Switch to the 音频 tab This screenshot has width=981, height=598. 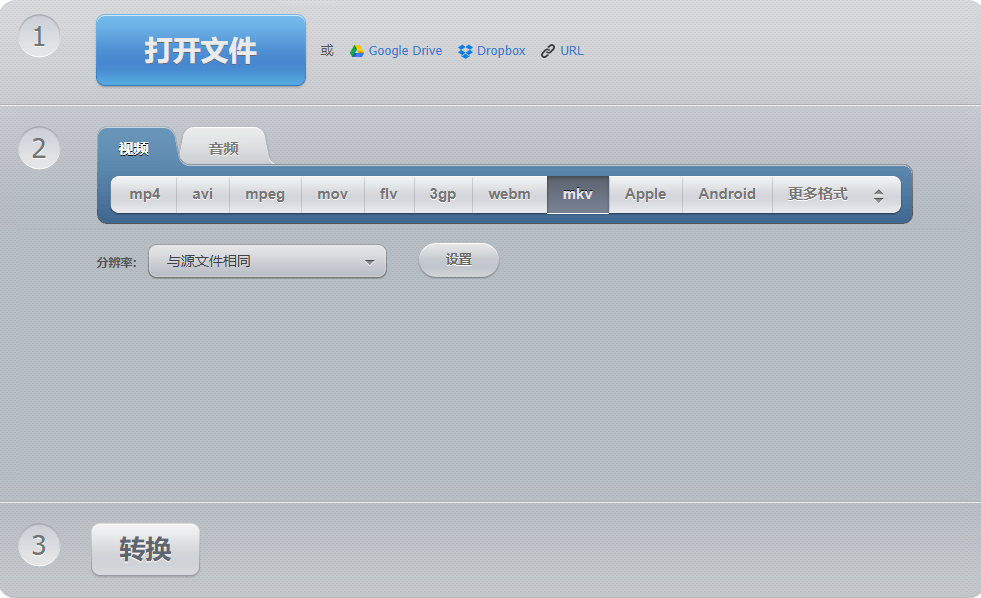coord(222,146)
